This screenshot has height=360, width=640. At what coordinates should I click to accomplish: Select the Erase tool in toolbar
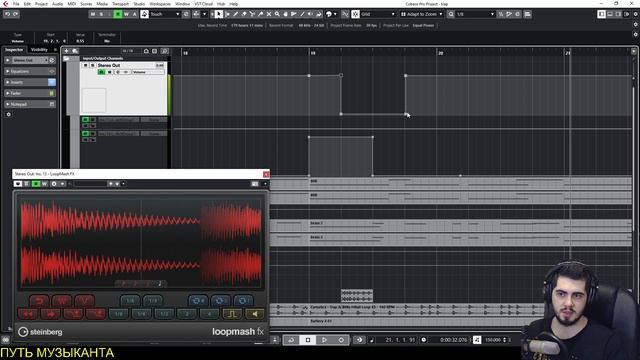tap(244, 14)
